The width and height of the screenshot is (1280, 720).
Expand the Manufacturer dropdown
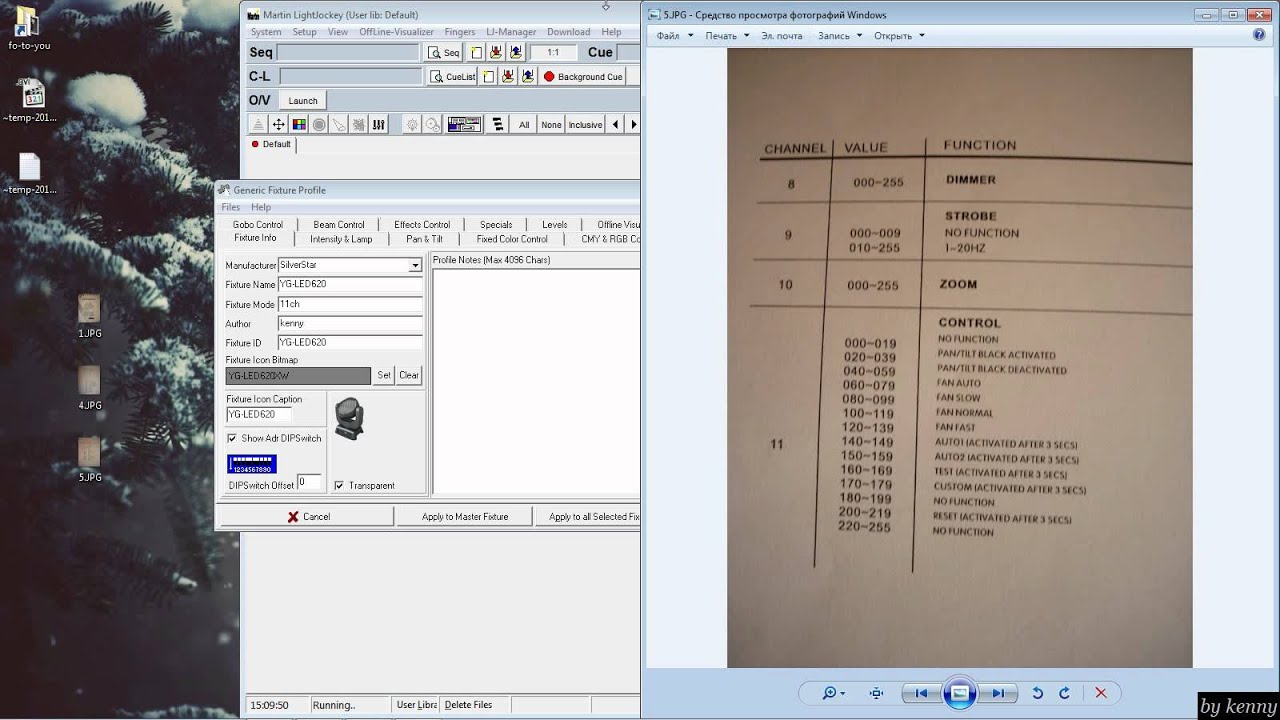pos(415,266)
